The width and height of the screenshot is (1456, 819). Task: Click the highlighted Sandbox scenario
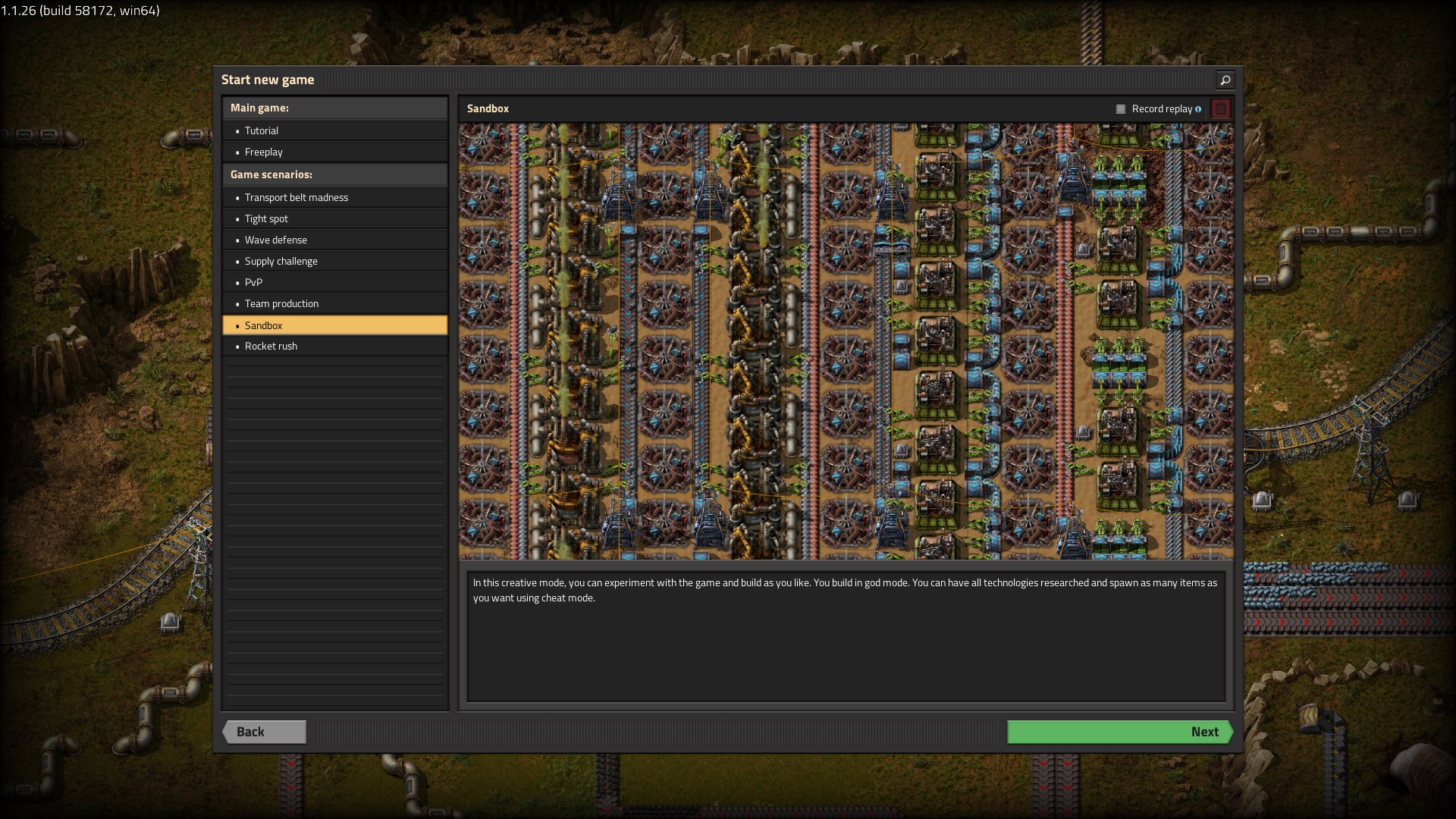pos(334,325)
